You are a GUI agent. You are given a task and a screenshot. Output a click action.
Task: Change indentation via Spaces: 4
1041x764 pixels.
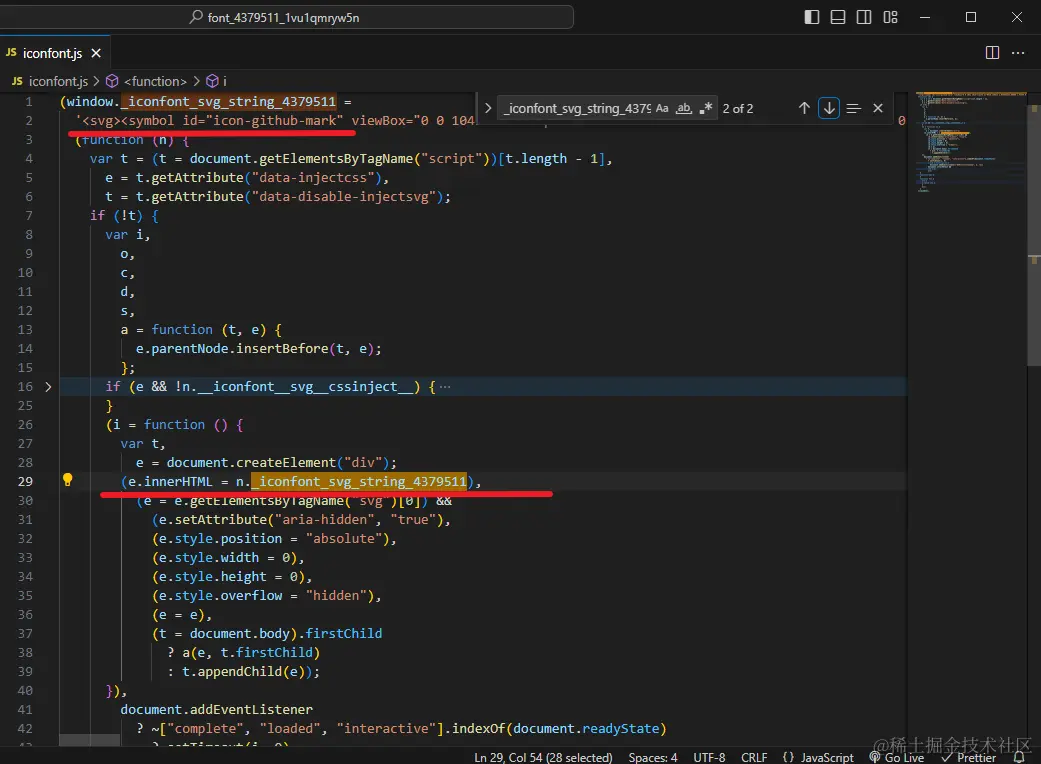point(653,757)
